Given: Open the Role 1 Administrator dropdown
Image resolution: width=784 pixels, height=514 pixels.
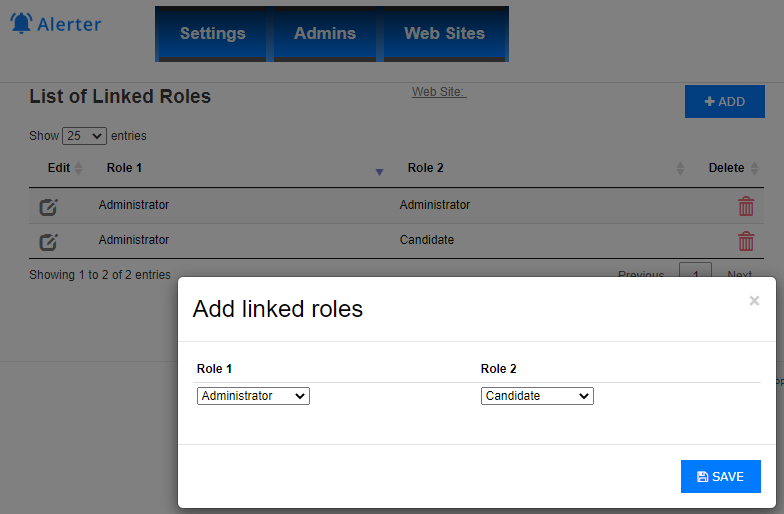Looking at the screenshot, I should tap(253, 396).
